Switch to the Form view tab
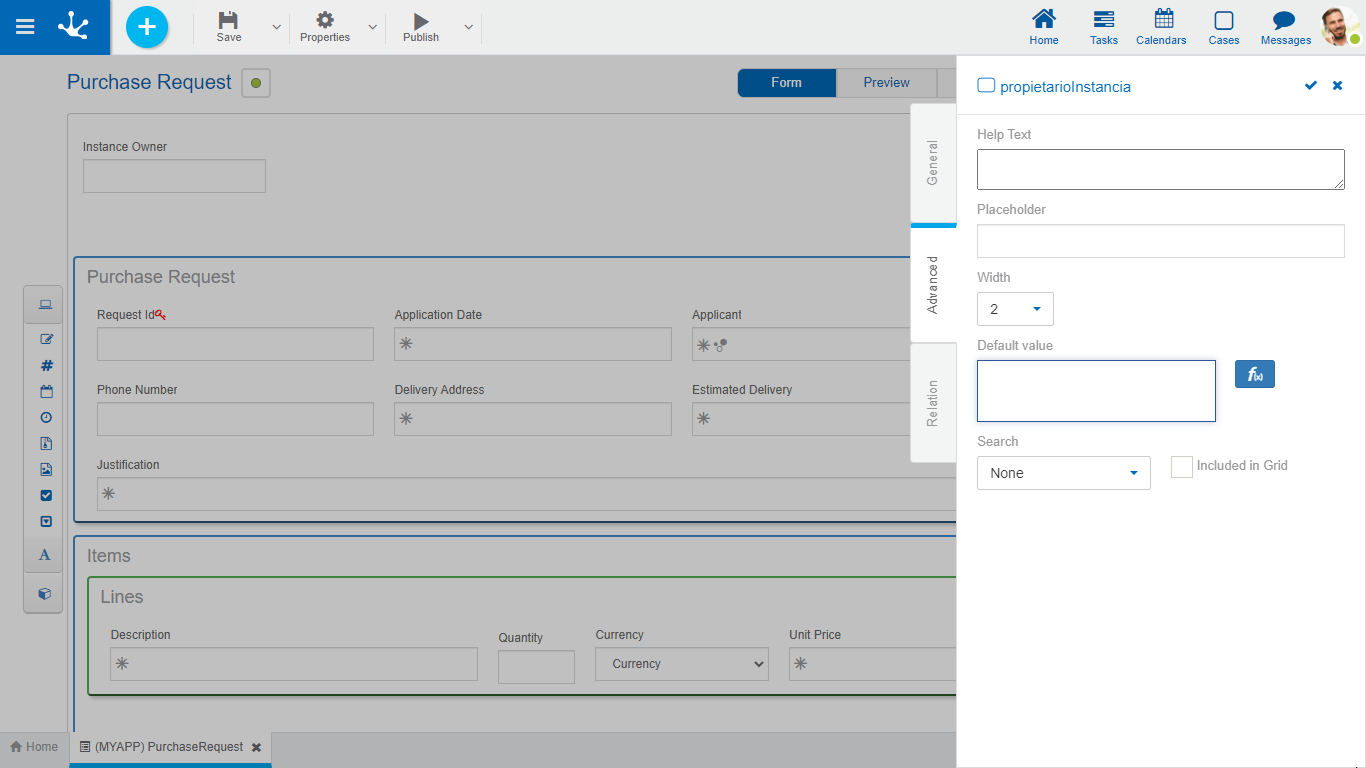 (x=787, y=83)
